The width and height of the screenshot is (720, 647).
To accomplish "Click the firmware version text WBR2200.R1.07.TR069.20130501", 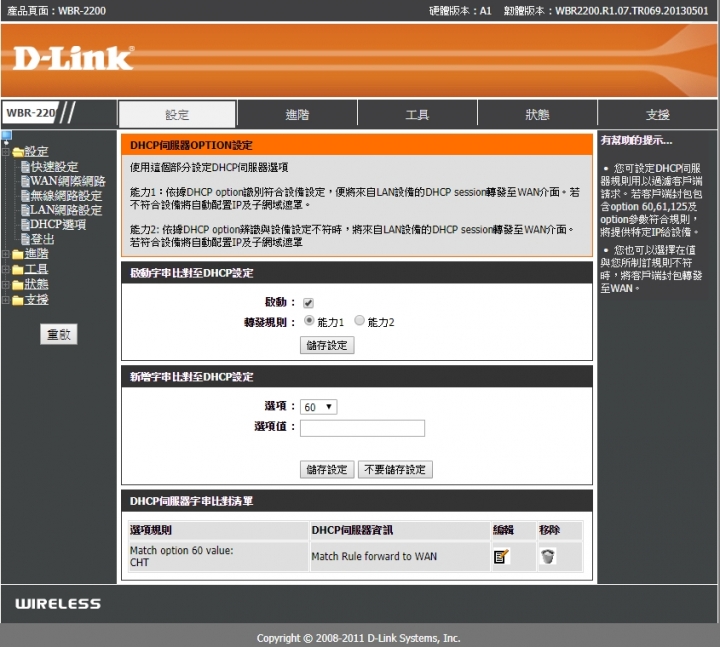I will pyautogui.click(x=632, y=11).
